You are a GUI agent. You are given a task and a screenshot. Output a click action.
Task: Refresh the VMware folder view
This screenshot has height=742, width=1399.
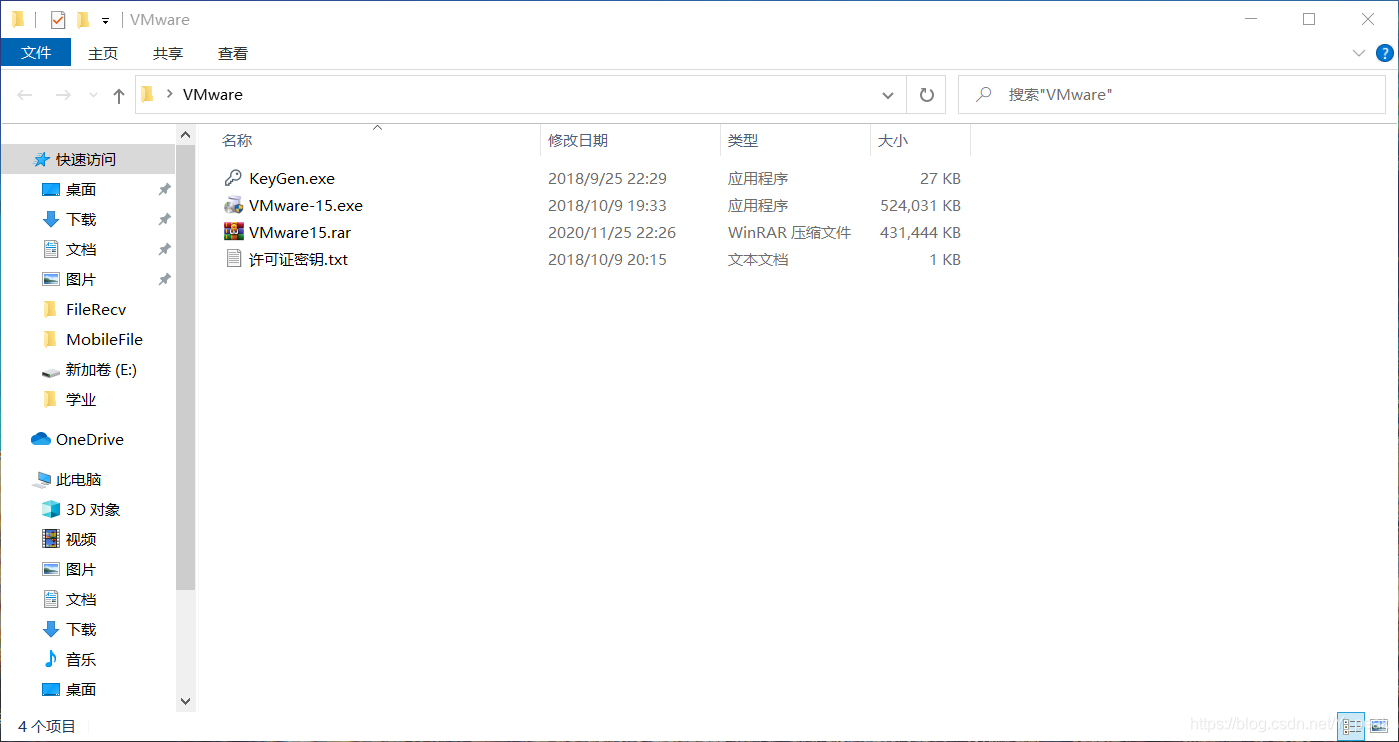click(x=927, y=95)
